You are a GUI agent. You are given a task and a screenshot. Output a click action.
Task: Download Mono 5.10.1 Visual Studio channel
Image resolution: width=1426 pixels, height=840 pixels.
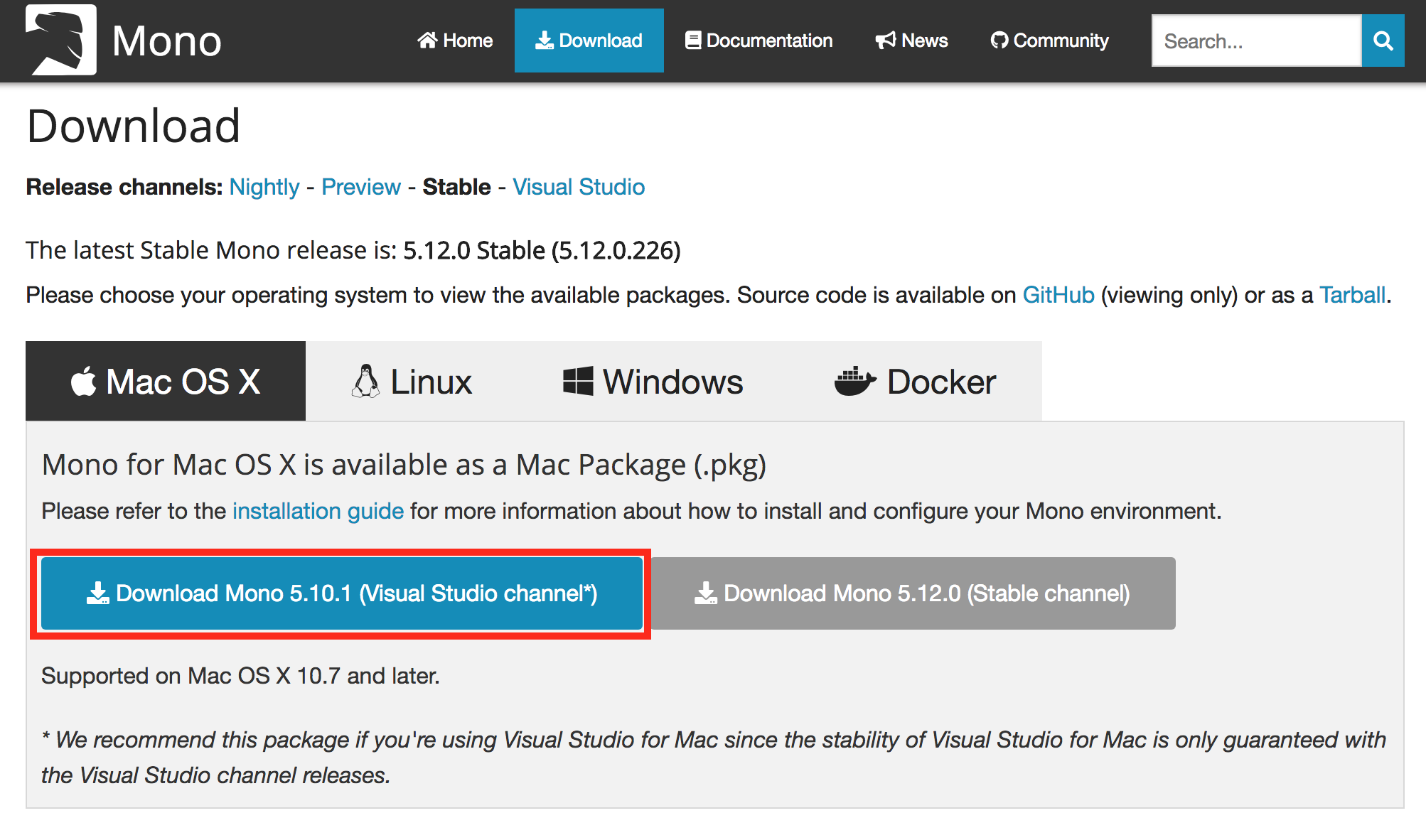click(x=342, y=593)
